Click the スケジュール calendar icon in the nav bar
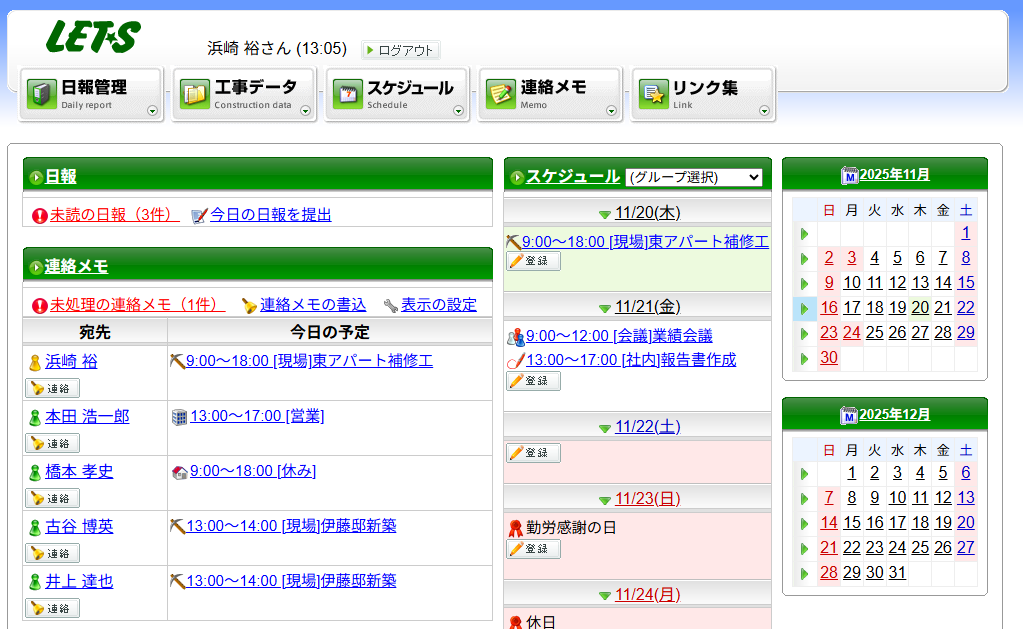 pos(347,93)
